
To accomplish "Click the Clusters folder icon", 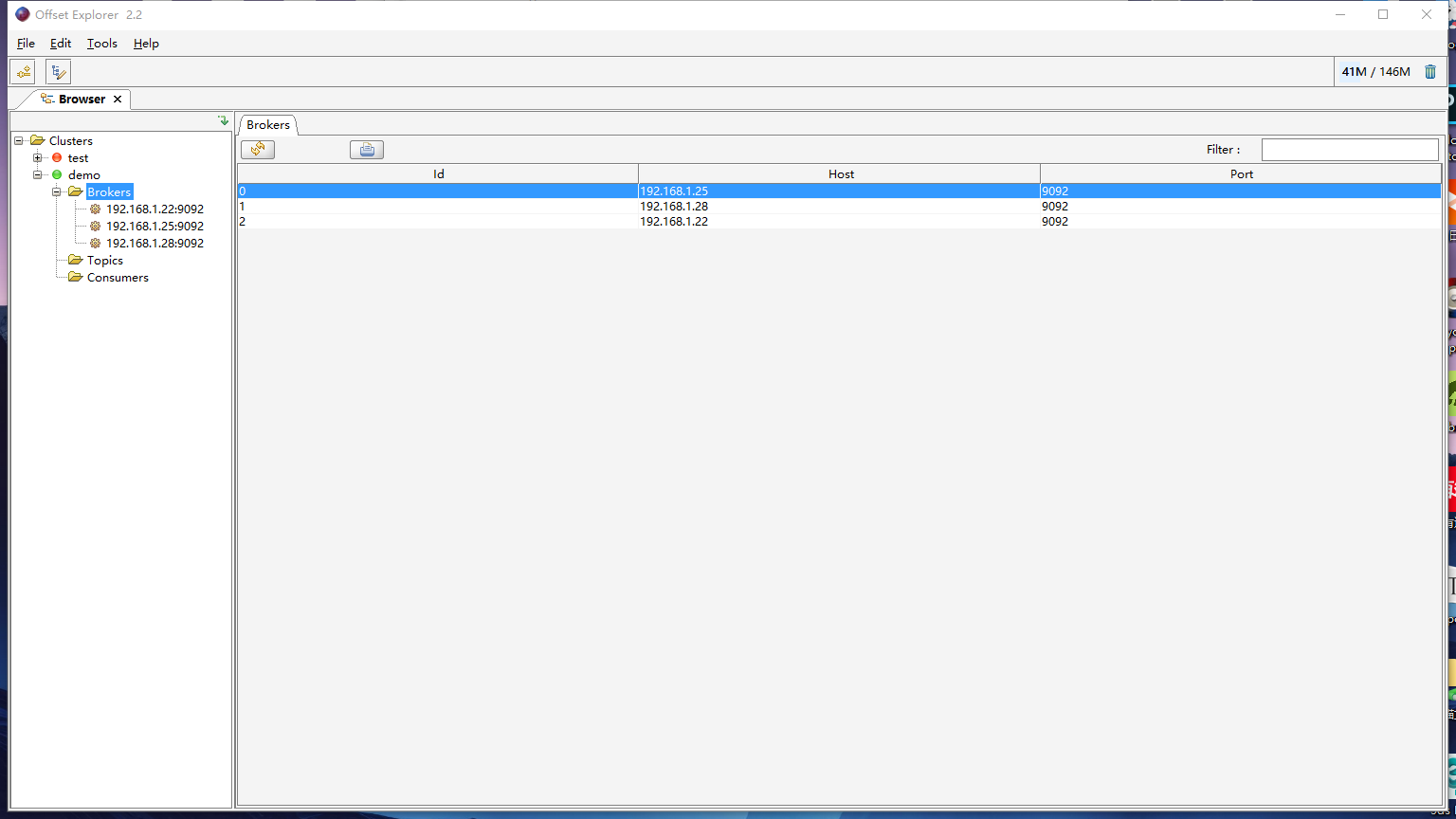I will 38,140.
